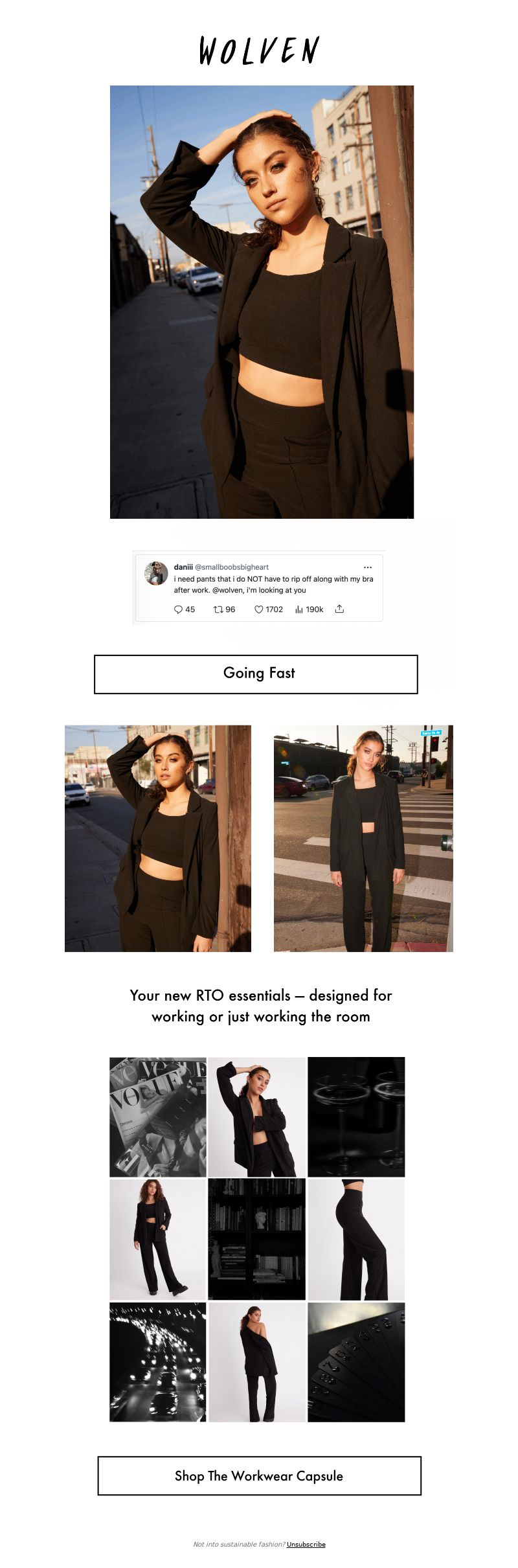Select the black playing cards grid tile
Image resolution: width=518 pixels, height=1568 pixels.
[356, 1363]
